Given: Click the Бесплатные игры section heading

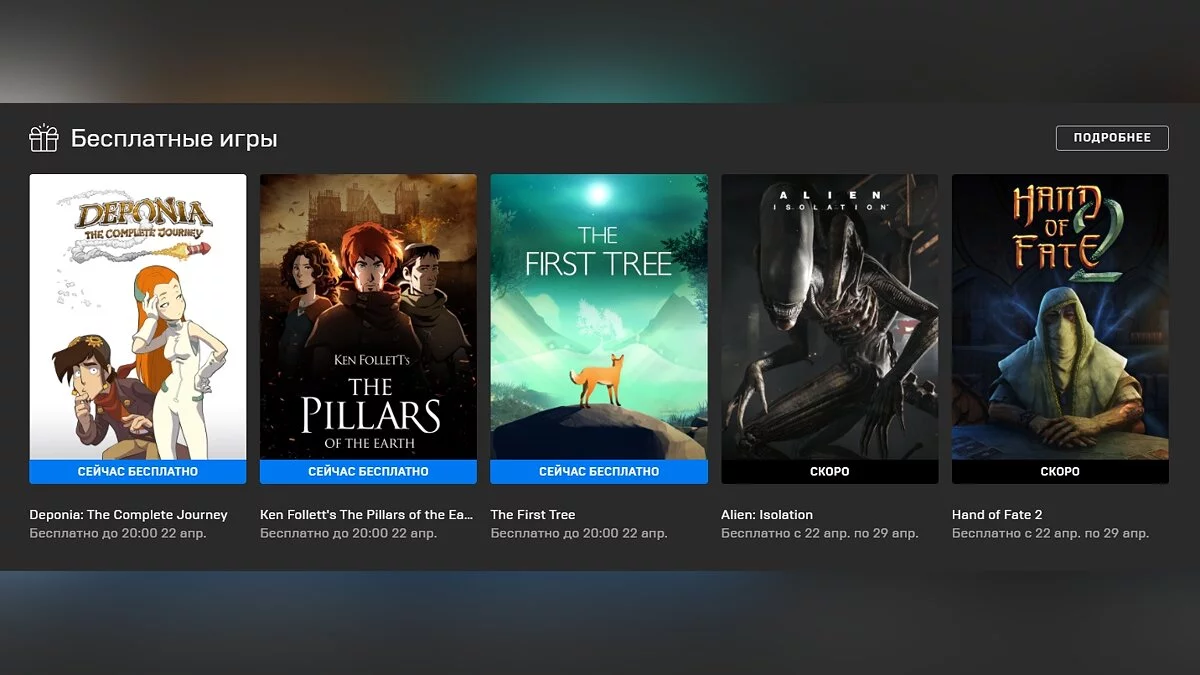Looking at the screenshot, I should click(174, 139).
